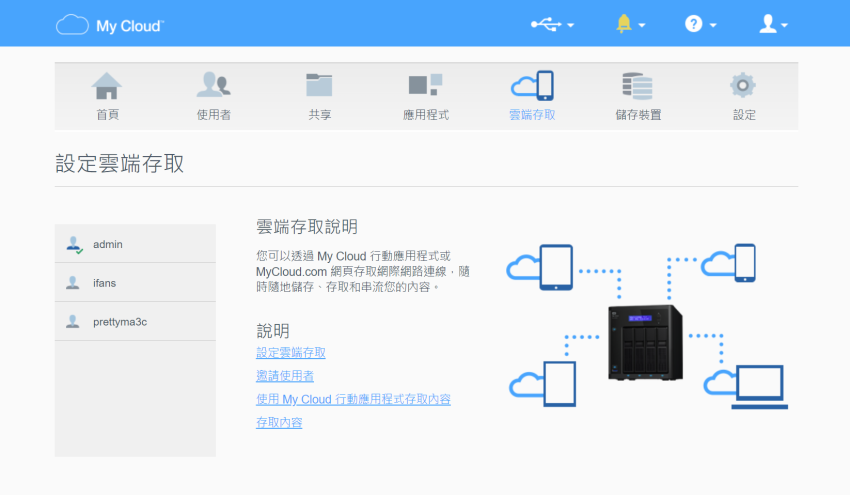This screenshot has width=850, height=495.
Task: Select the ifans user row
Action: click(x=135, y=282)
